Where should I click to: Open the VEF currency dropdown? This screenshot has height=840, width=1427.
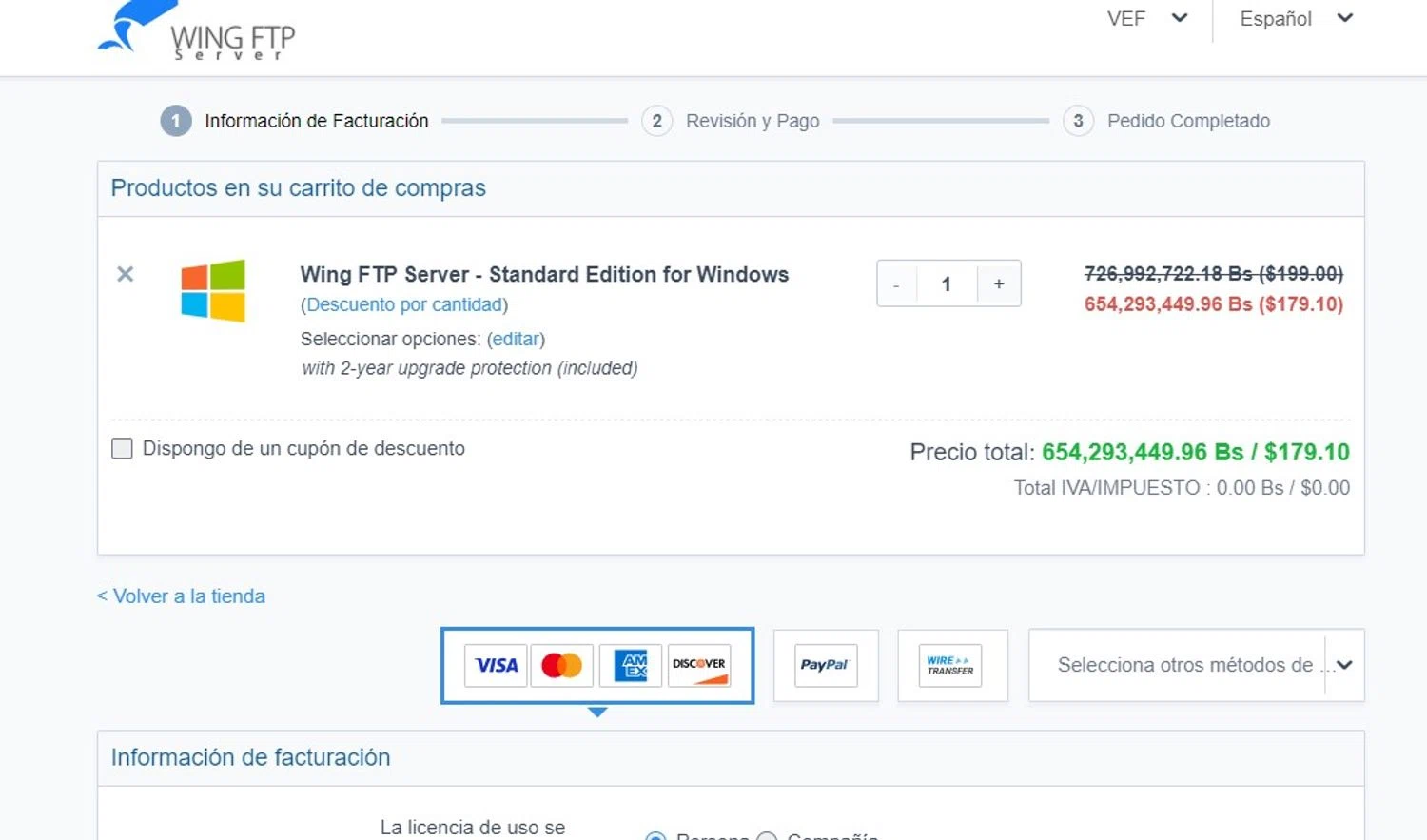[x=1147, y=18]
